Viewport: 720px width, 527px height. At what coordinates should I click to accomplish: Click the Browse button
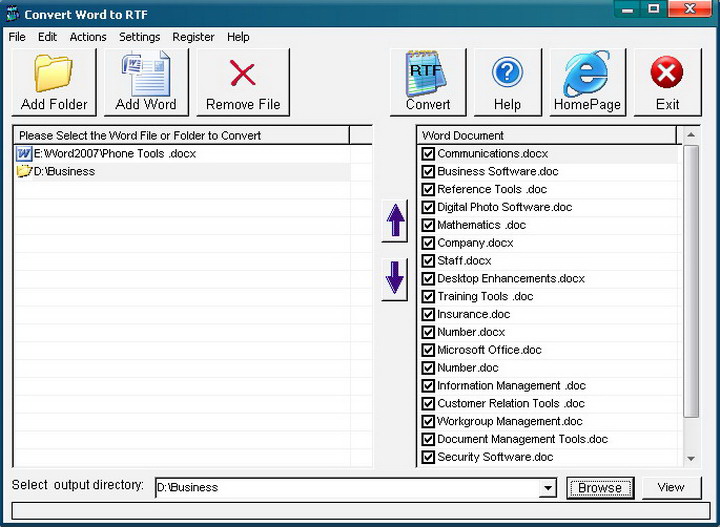[x=600, y=488]
